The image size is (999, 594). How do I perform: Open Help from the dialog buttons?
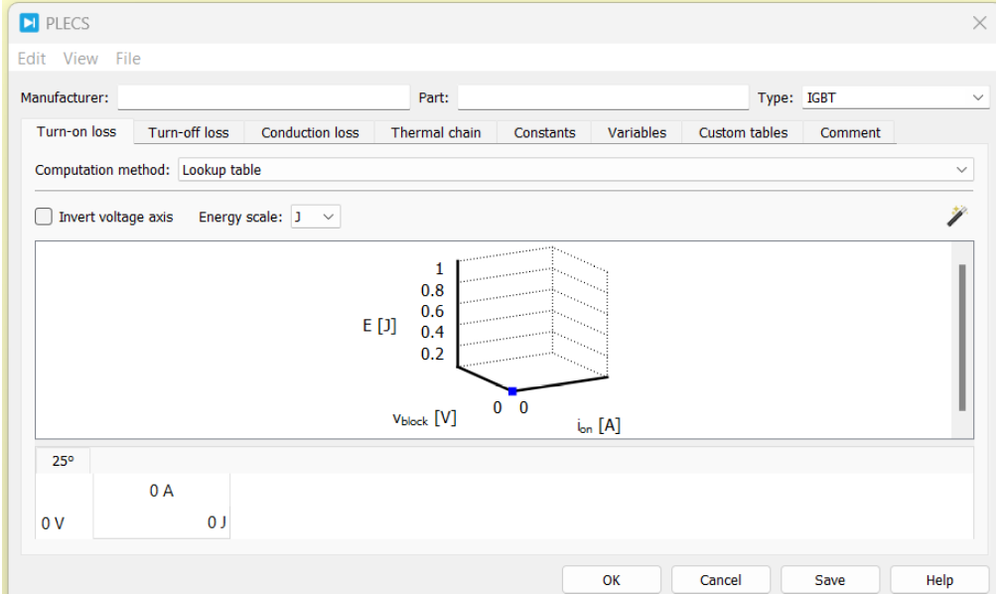pos(939,579)
